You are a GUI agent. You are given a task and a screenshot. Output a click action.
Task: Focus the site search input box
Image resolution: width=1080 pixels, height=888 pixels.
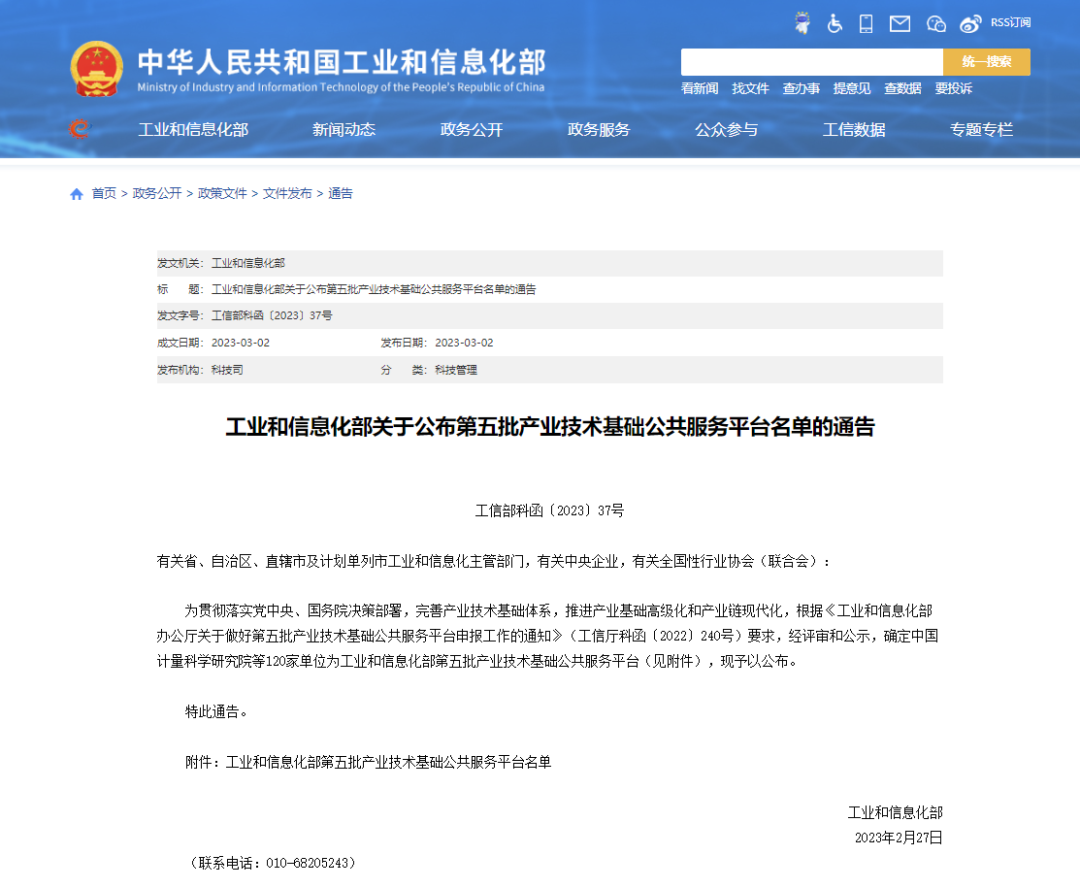point(811,61)
